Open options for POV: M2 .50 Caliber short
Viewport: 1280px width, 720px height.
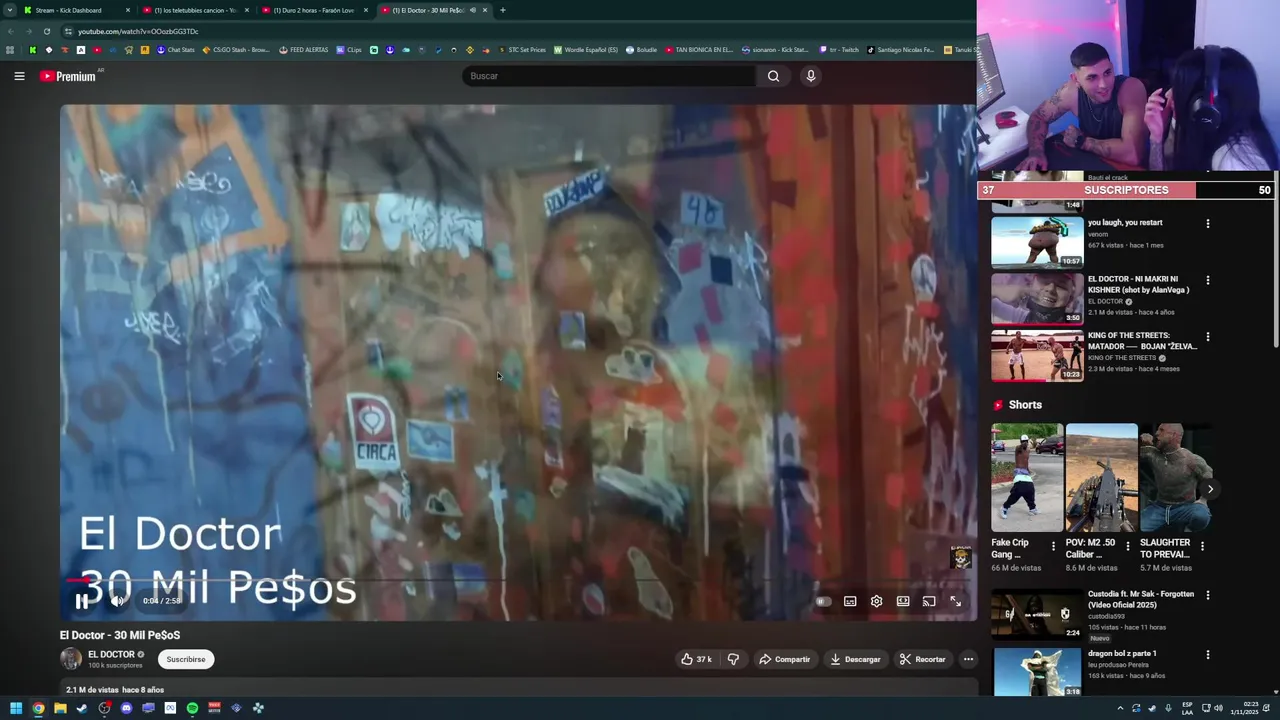1128,546
